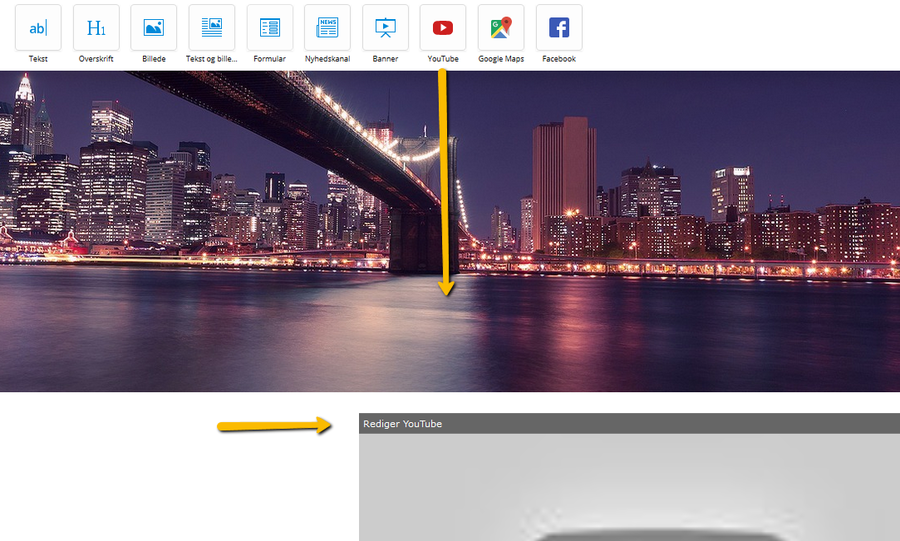Click the 'Tekst' label

point(38,59)
